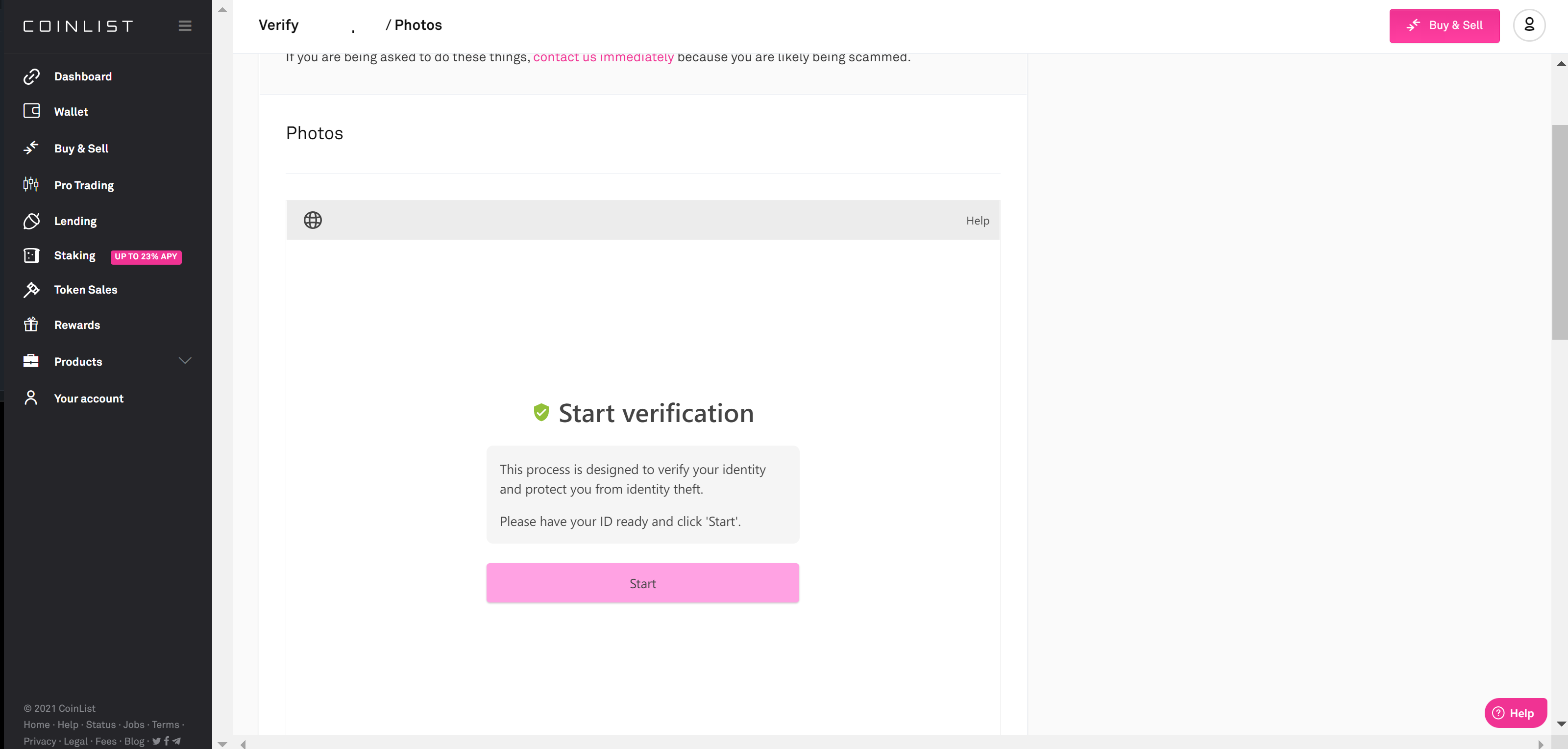Open the Staking menu item
The image size is (1568, 749).
pyautogui.click(x=74, y=256)
